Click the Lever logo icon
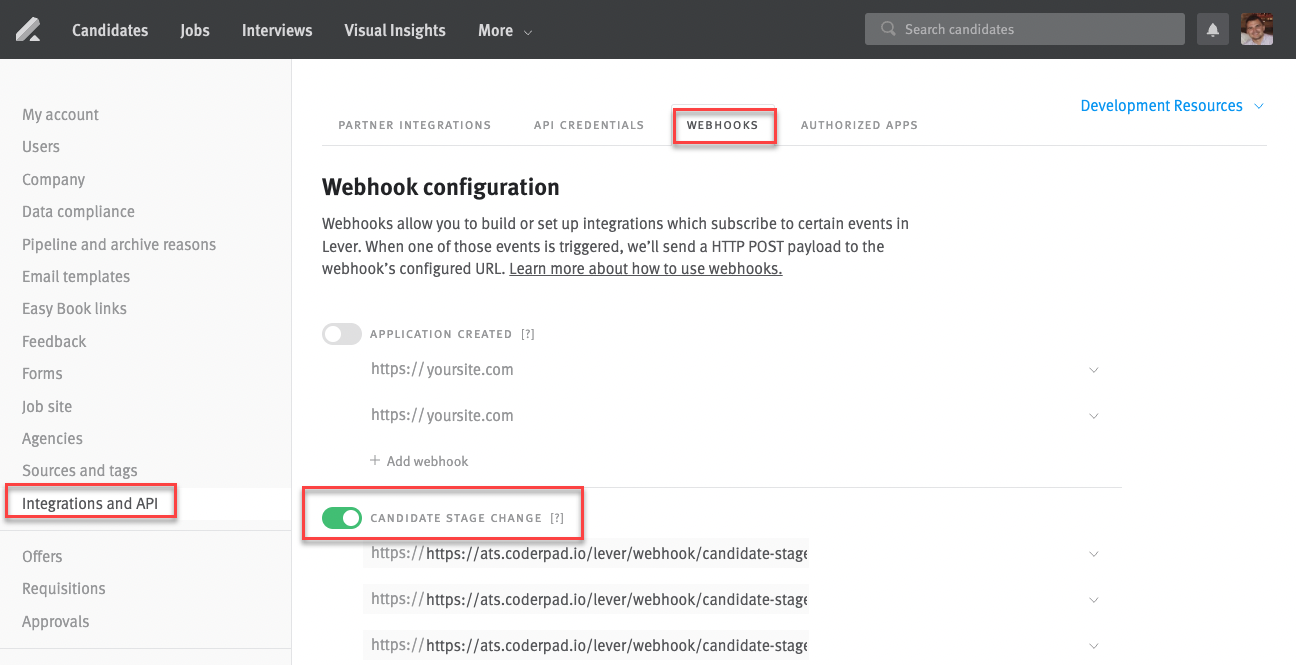Viewport: 1296px width, 665px height. coord(28,30)
